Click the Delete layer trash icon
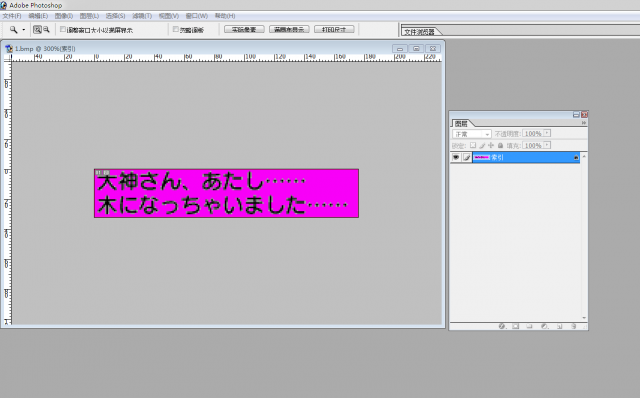Screen dimensions: 640x398 coord(573,326)
